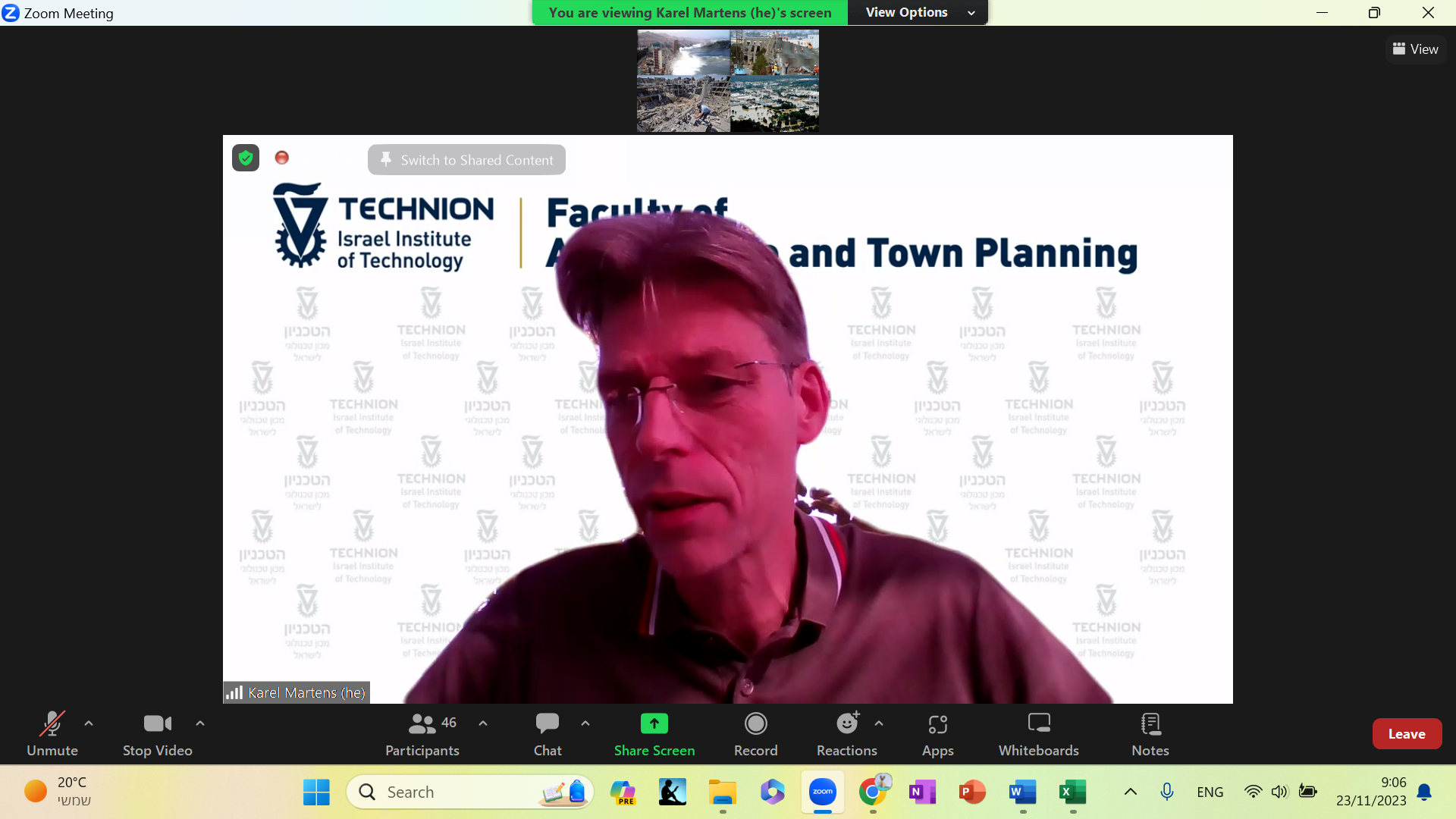Click the Share Screen icon
Screen dimensions: 1456x819
(654, 724)
